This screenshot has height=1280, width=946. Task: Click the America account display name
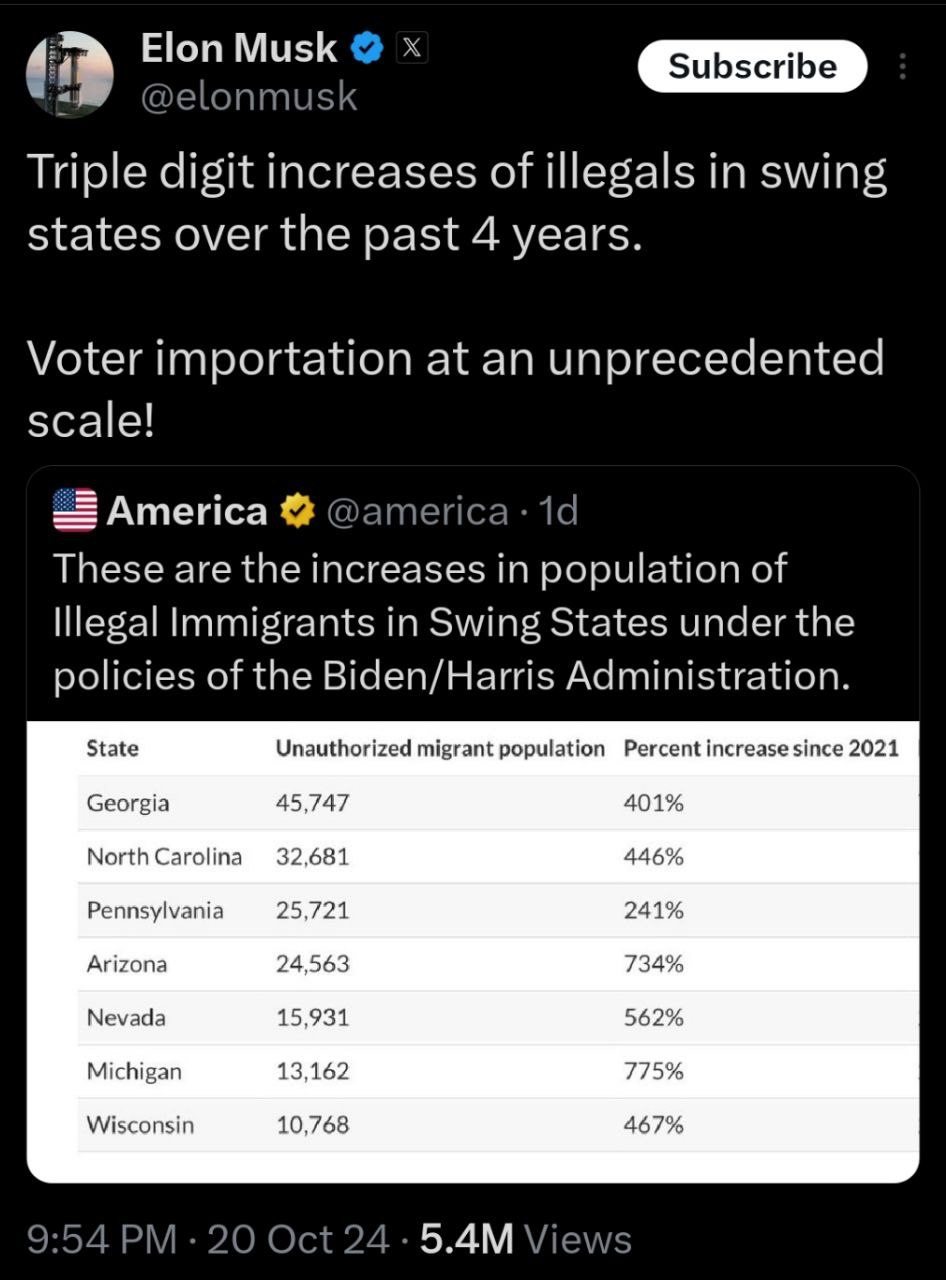(187, 511)
